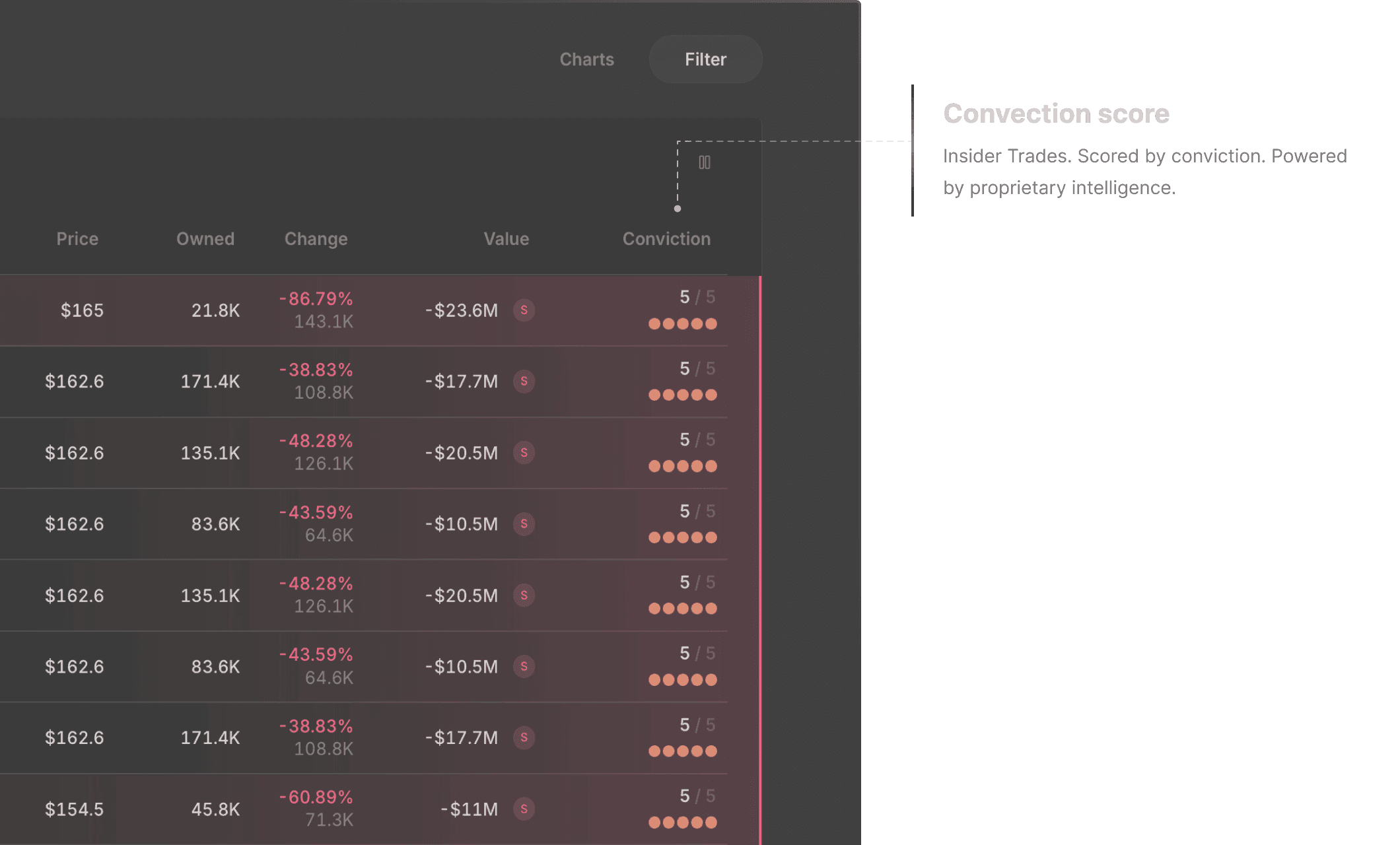Viewport: 1400px width, 845px height.
Task: Click the columns layout icon above the table
Action: pos(704,162)
